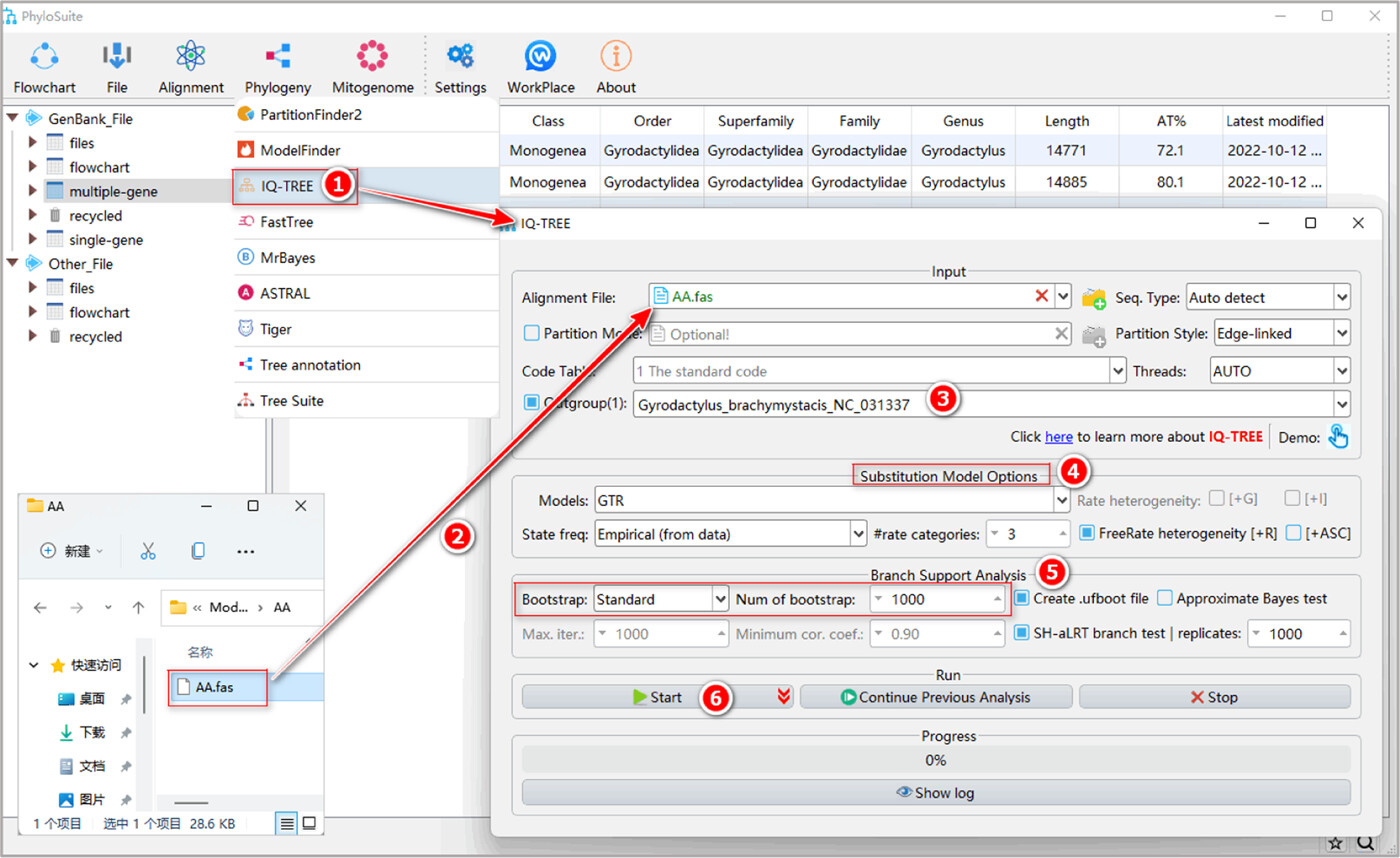Image resolution: width=1400 pixels, height=858 pixels.
Task: Collapse the Other_File tree node
Action: click(x=12, y=264)
